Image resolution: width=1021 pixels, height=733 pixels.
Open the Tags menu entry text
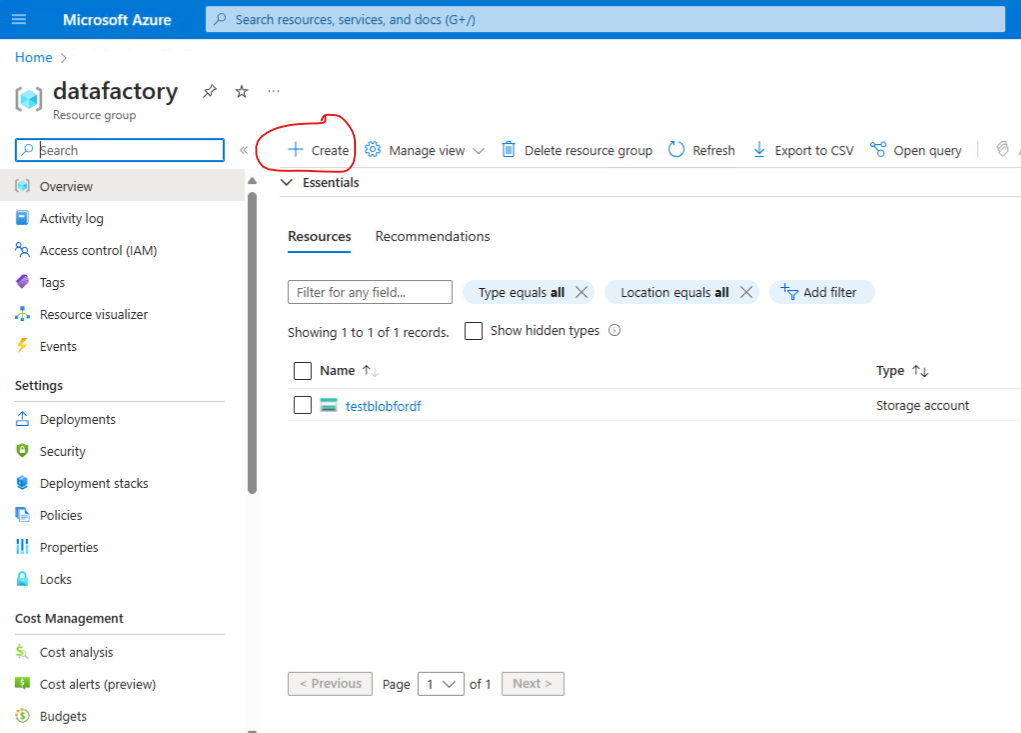click(x=52, y=283)
